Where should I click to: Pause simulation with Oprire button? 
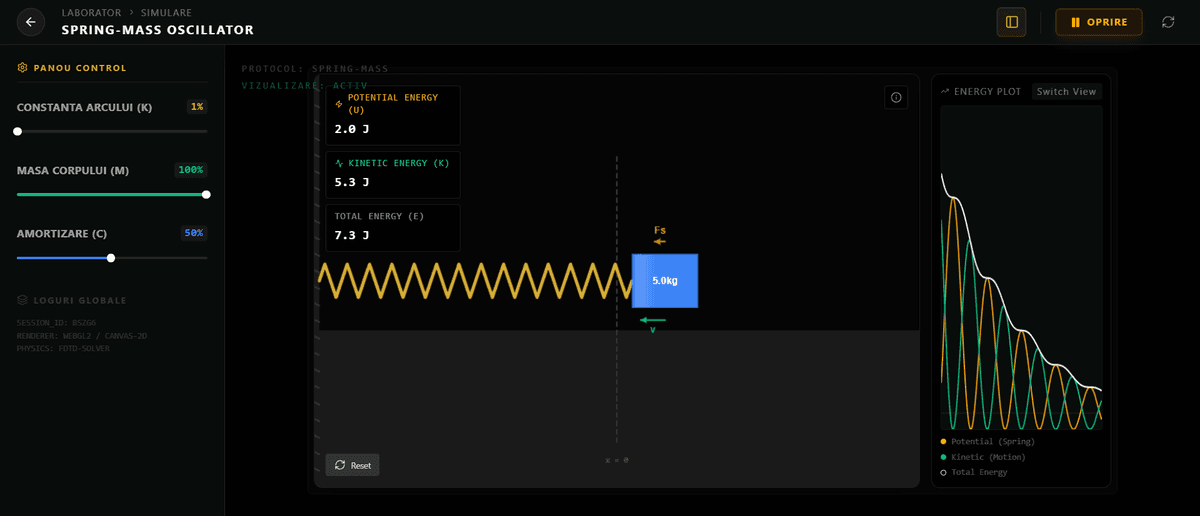[x=1098, y=22]
